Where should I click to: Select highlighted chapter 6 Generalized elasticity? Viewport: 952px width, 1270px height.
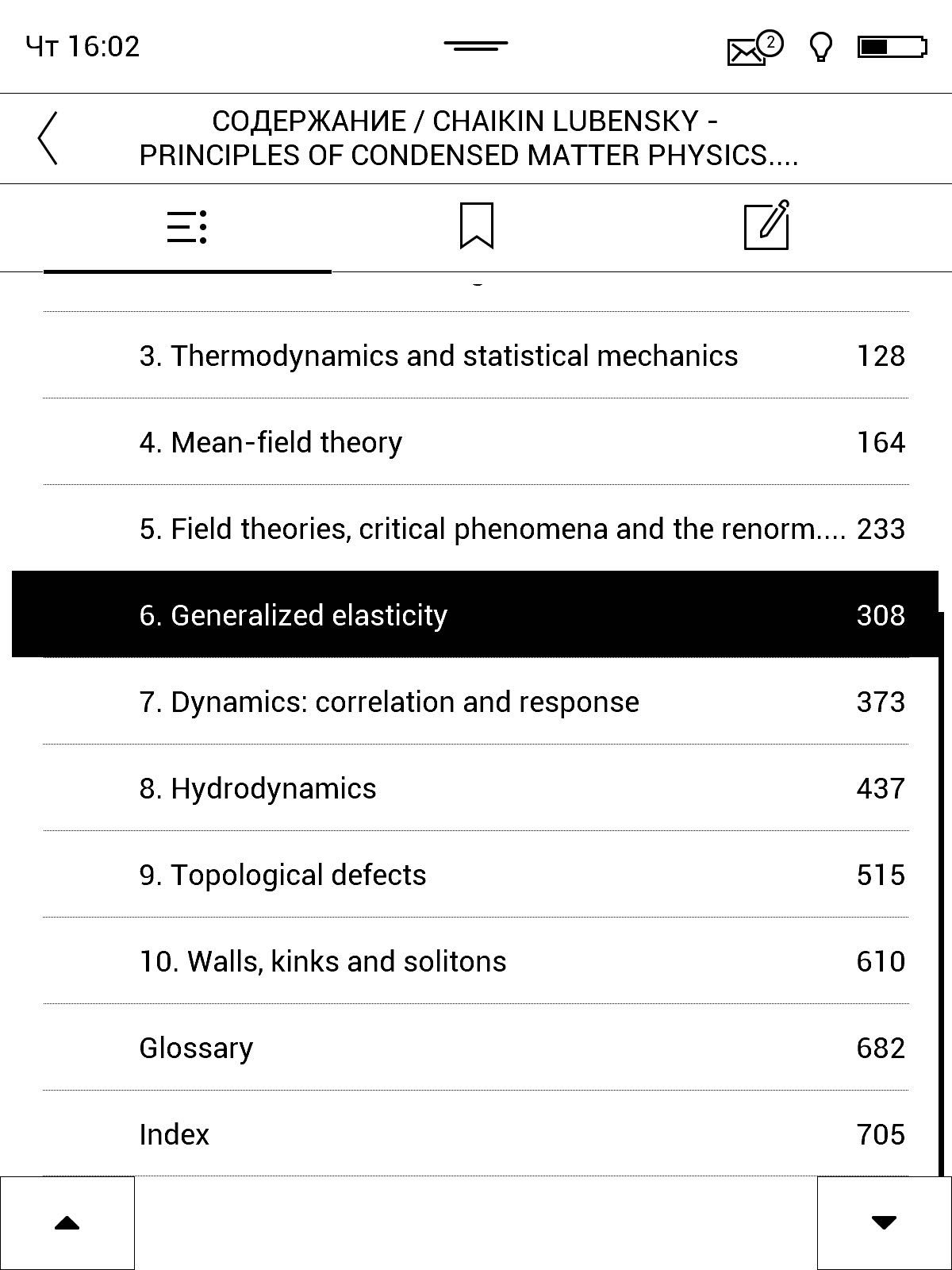[476, 614]
